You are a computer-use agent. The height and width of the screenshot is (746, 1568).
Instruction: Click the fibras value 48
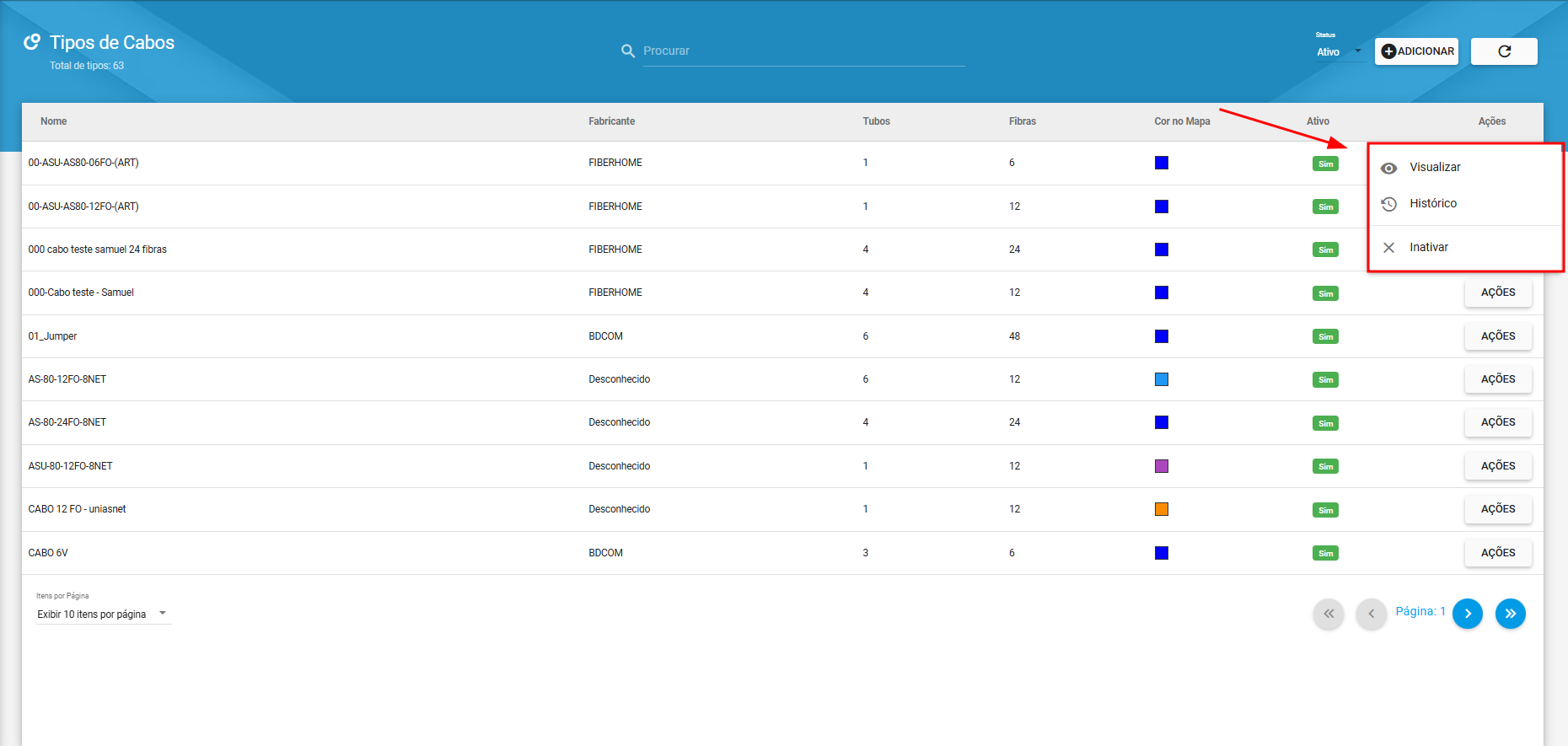tap(1014, 336)
